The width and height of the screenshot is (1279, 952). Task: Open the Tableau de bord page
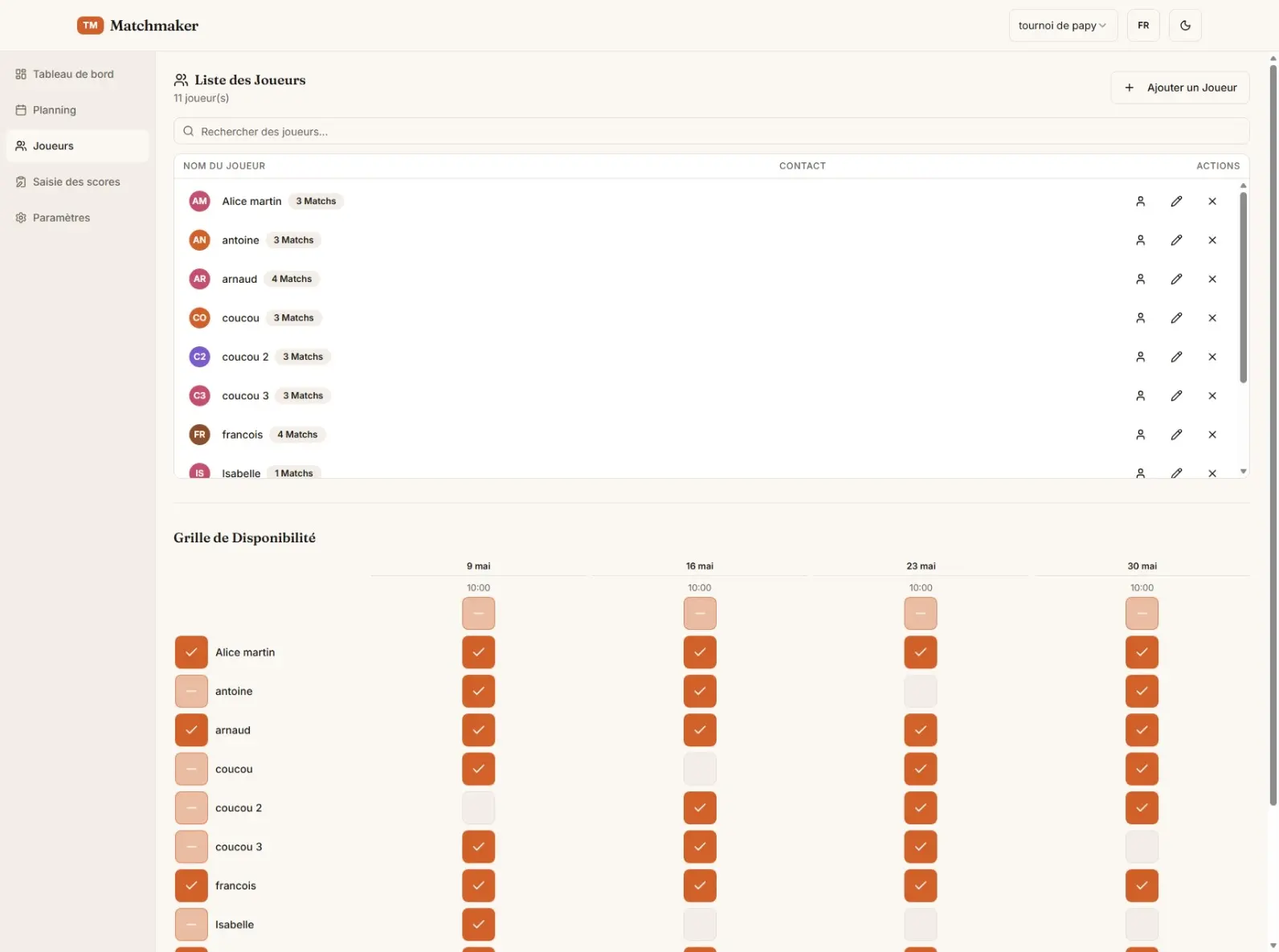77,74
